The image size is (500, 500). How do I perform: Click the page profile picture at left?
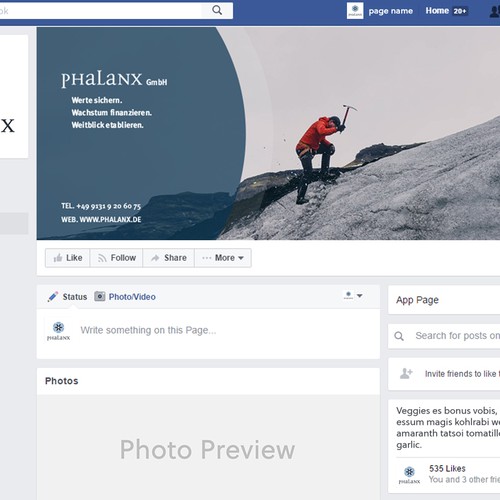coord(13,96)
